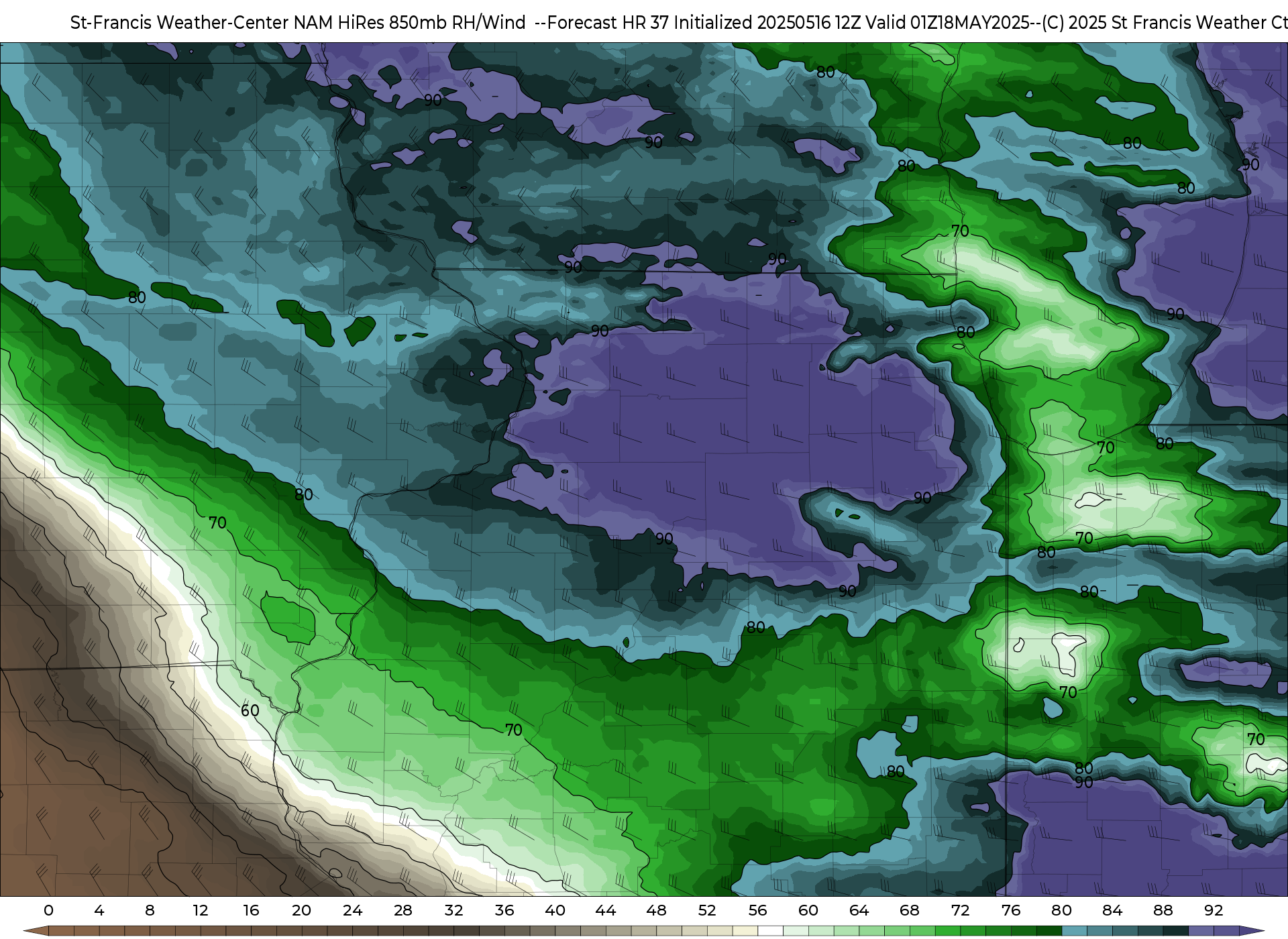Click the colorbar tick label "20"

click(301, 910)
